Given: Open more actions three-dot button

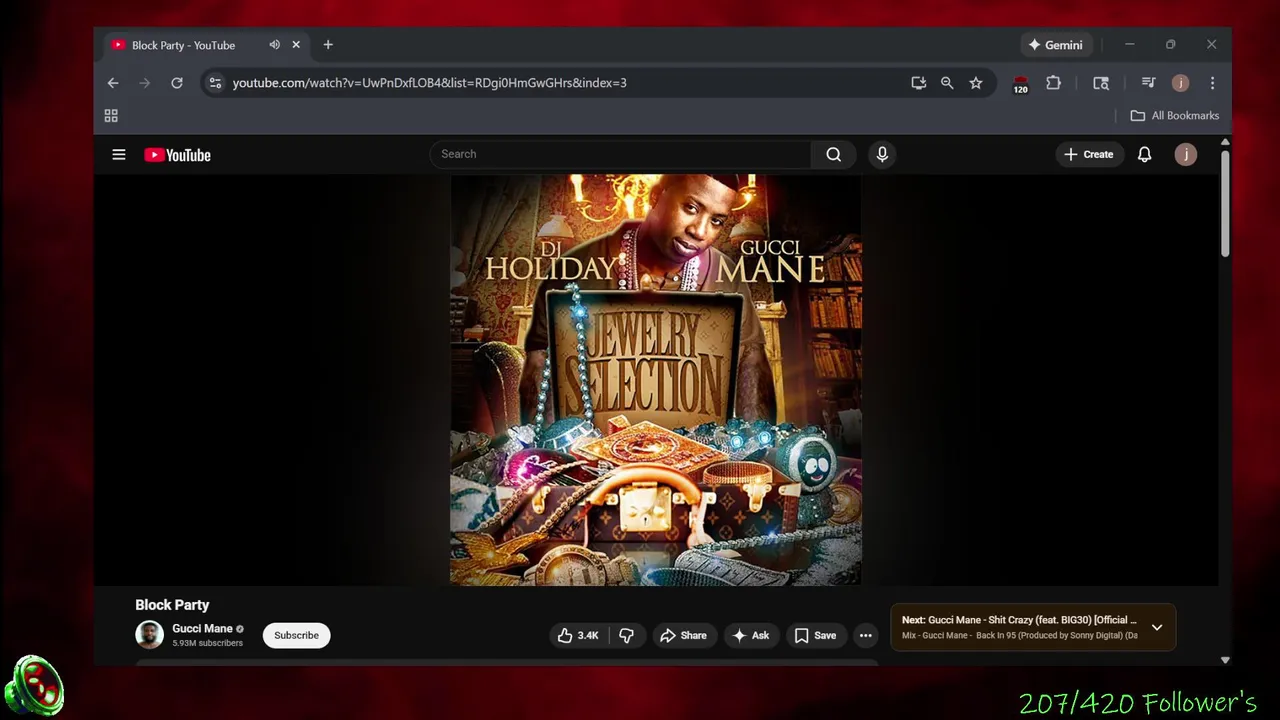Looking at the screenshot, I should pyautogui.click(x=866, y=635).
